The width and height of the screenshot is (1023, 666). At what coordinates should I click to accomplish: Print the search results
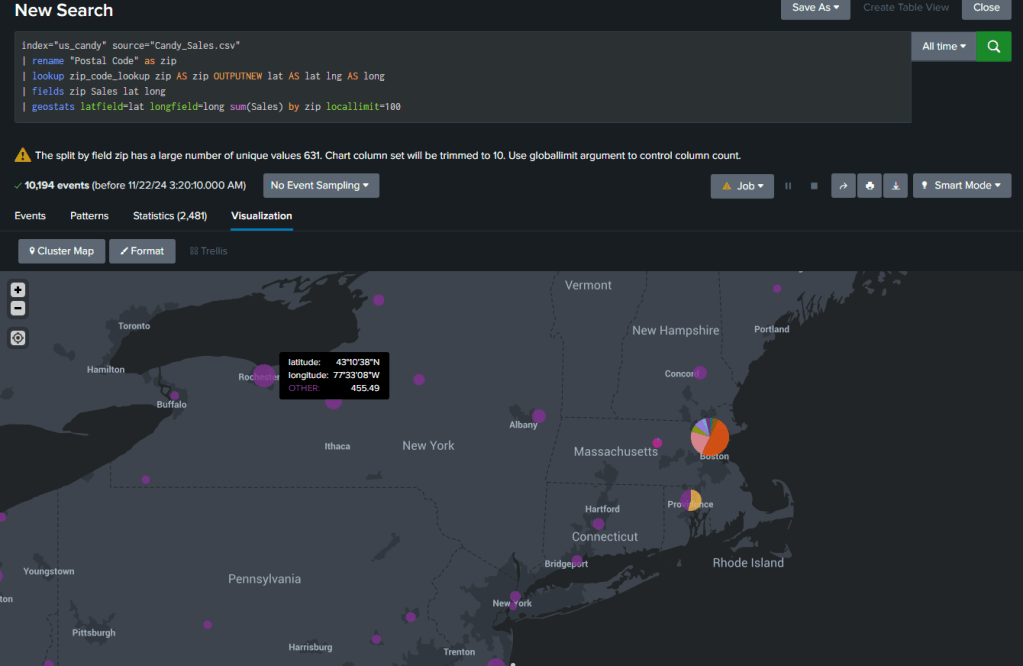tap(870, 186)
